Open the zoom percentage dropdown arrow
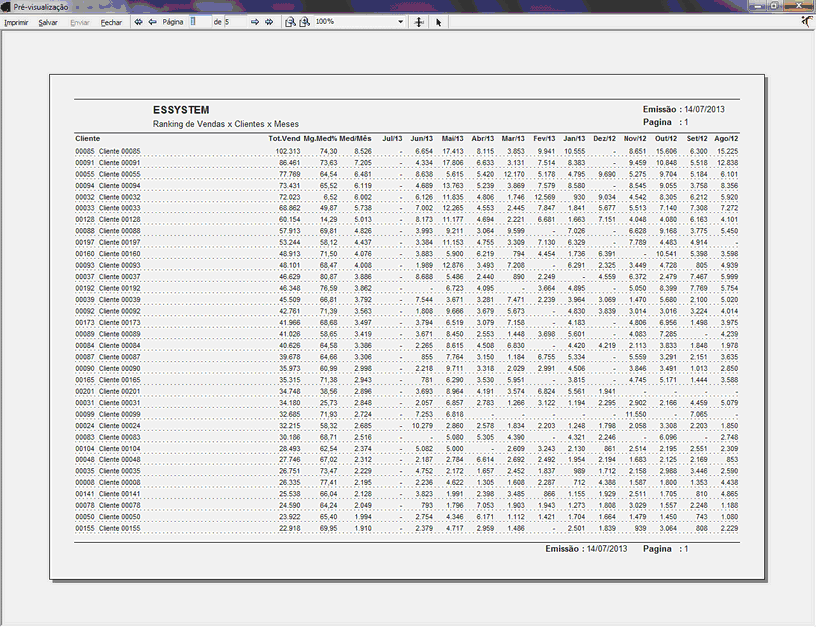The width and height of the screenshot is (816, 627). point(400,21)
